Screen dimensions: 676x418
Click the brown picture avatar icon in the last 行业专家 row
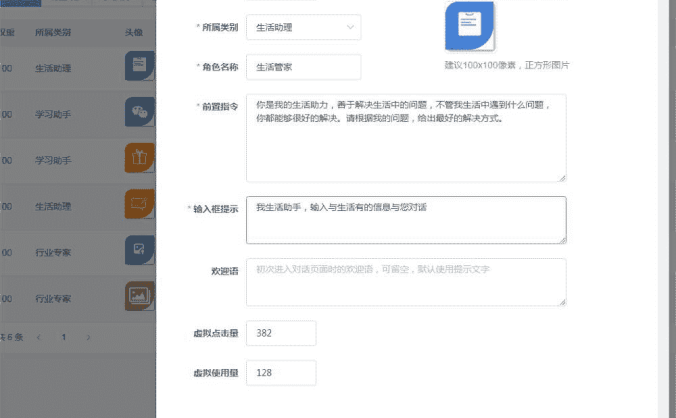tap(140, 296)
